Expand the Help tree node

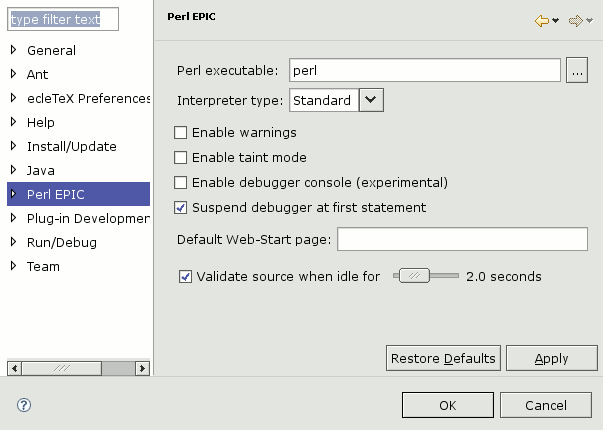click(x=13, y=122)
